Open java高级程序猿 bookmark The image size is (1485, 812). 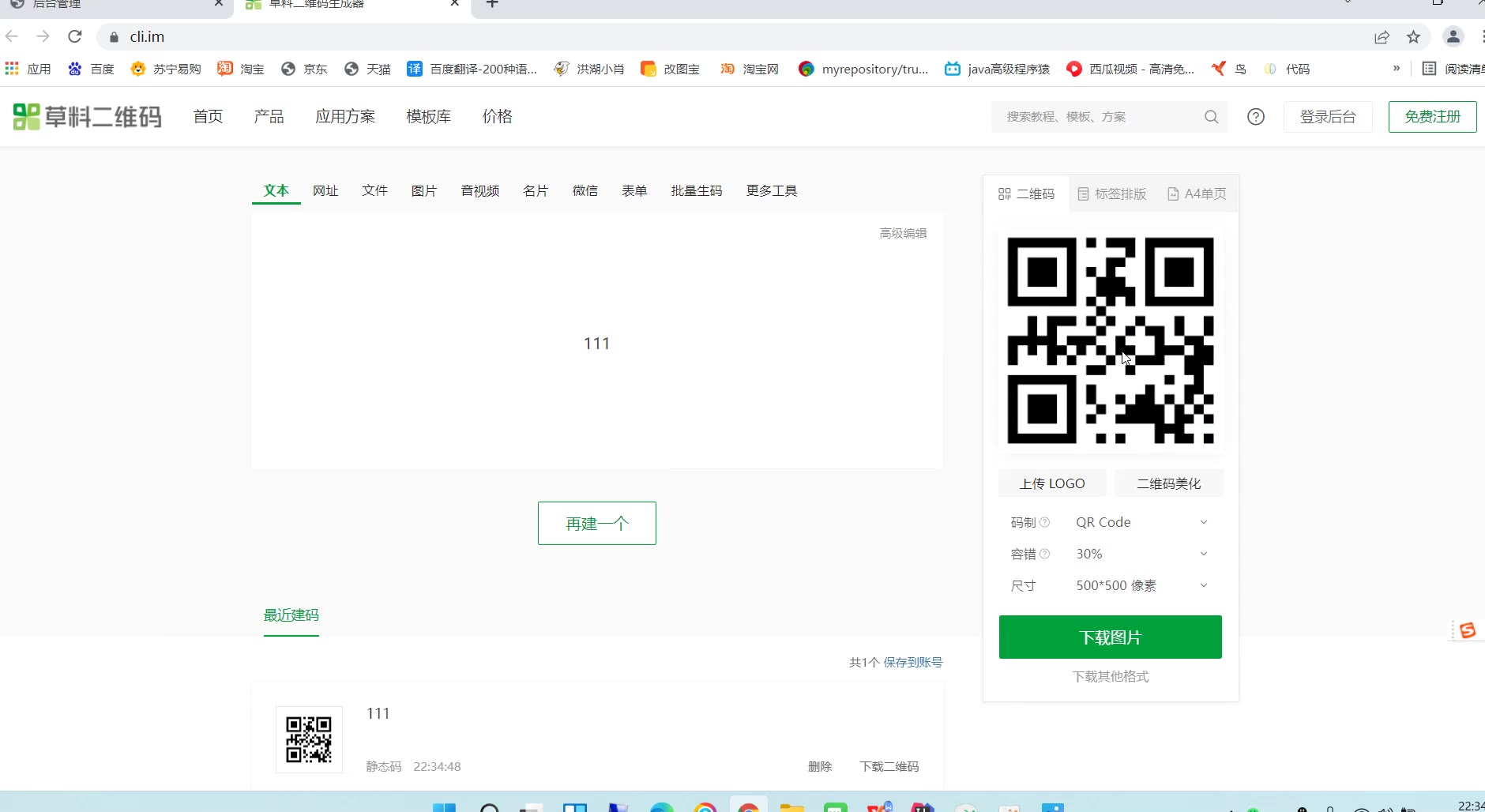click(x=998, y=69)
